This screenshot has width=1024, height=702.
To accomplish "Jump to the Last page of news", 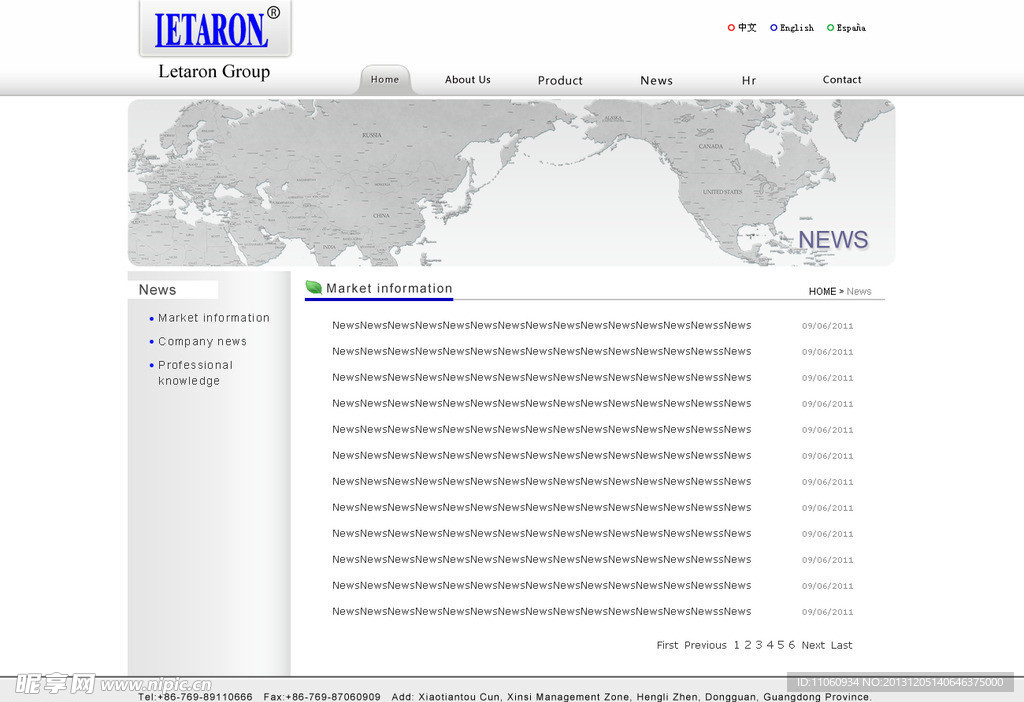I will [841, 645].
